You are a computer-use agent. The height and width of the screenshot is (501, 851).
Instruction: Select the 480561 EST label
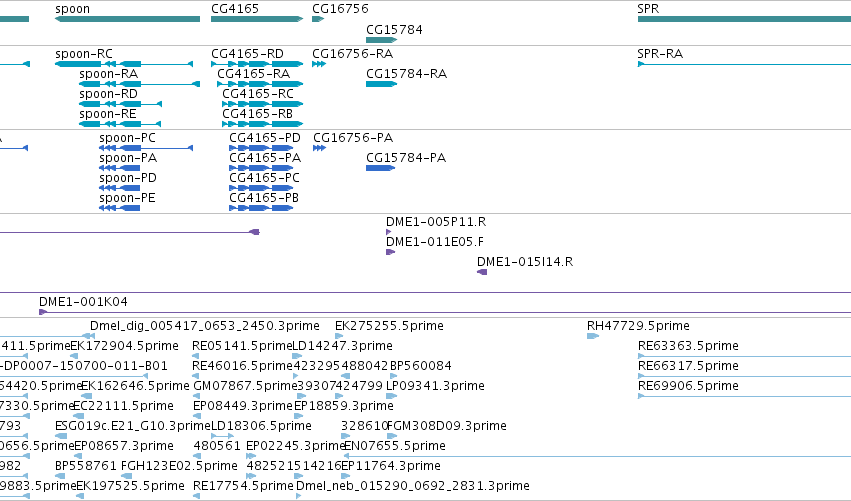(217, 446)
